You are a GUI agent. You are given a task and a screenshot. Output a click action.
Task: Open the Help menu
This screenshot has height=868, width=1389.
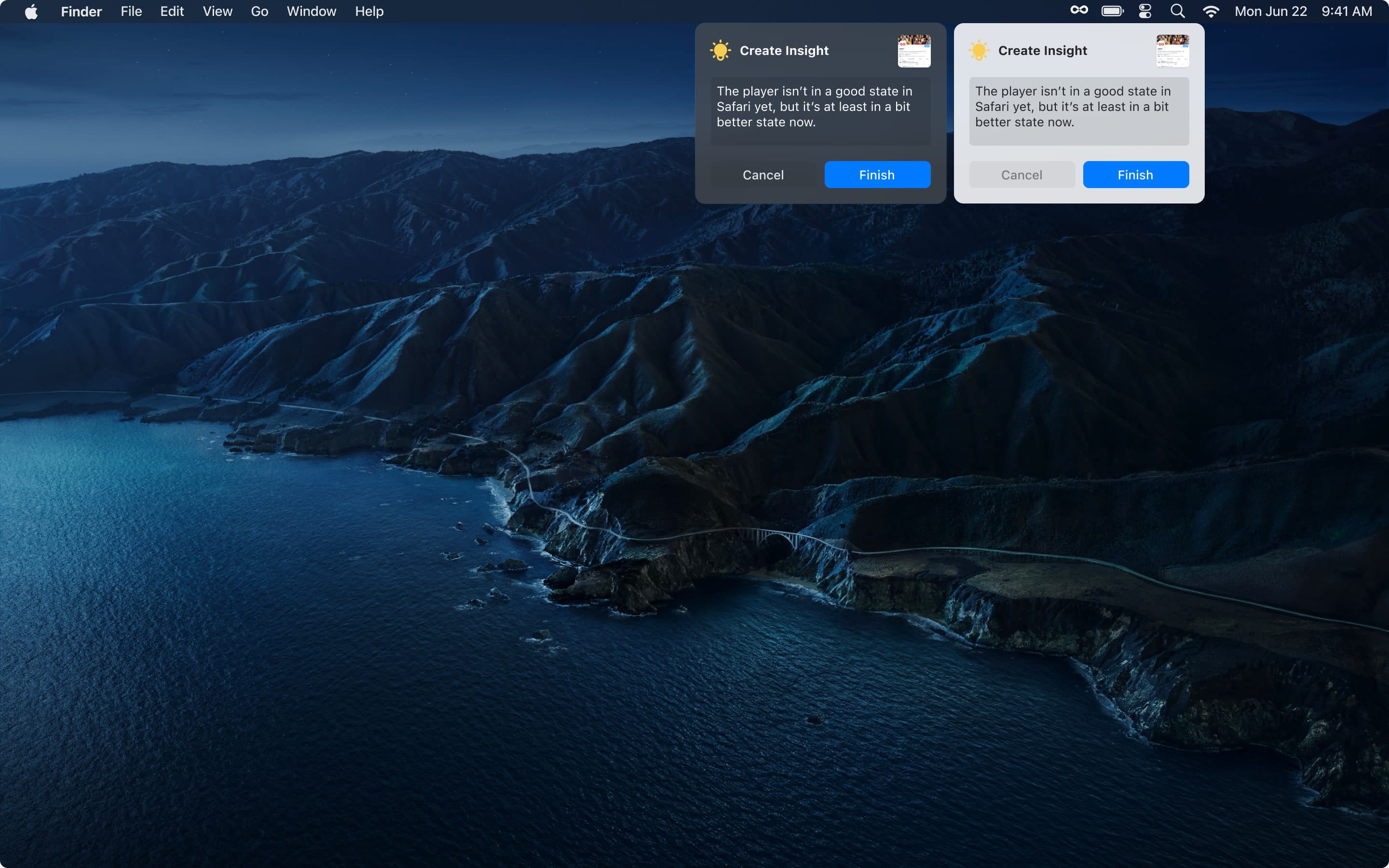click(x=369, y=12)
